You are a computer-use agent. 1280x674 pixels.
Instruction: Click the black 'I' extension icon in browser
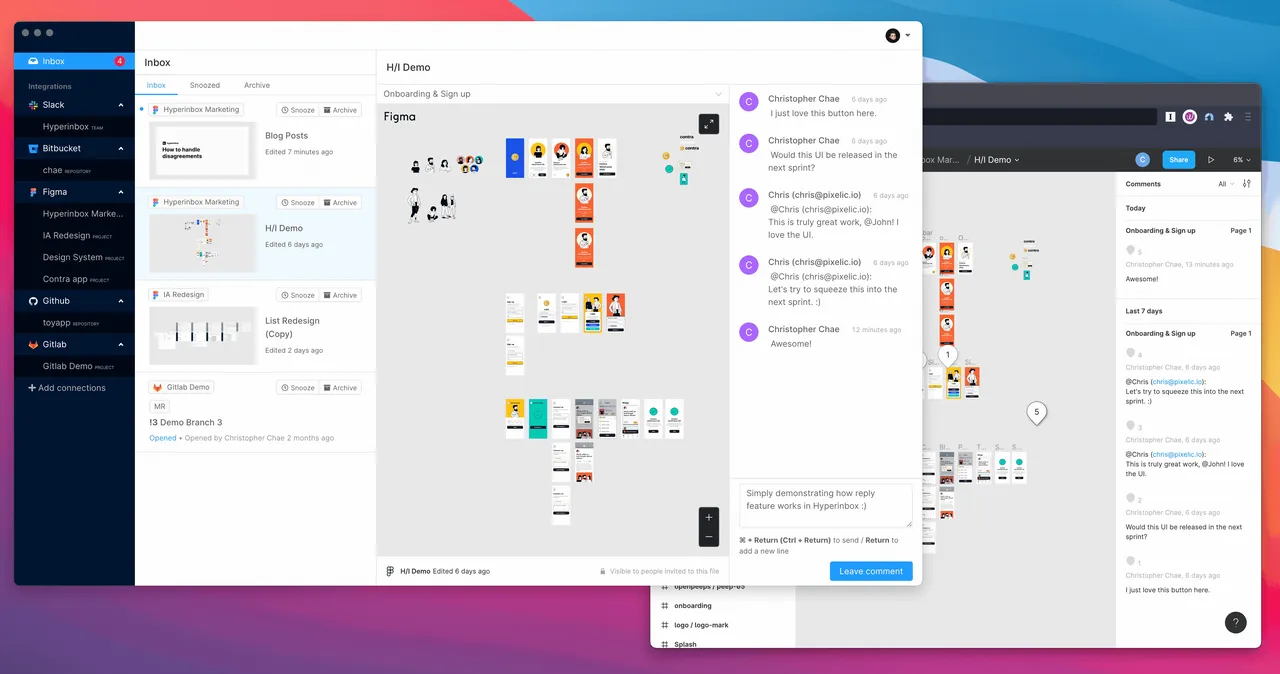1171,117
